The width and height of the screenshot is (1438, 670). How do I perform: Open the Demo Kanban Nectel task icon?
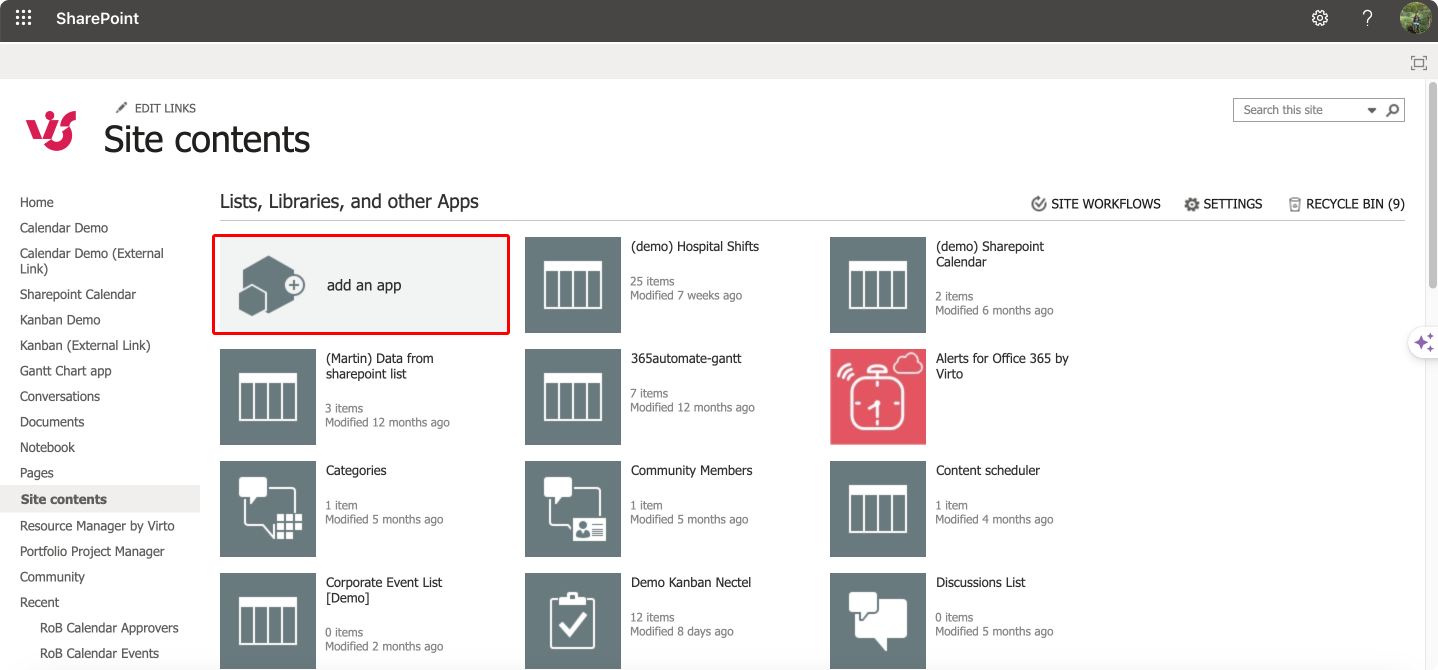pos(573,621)
